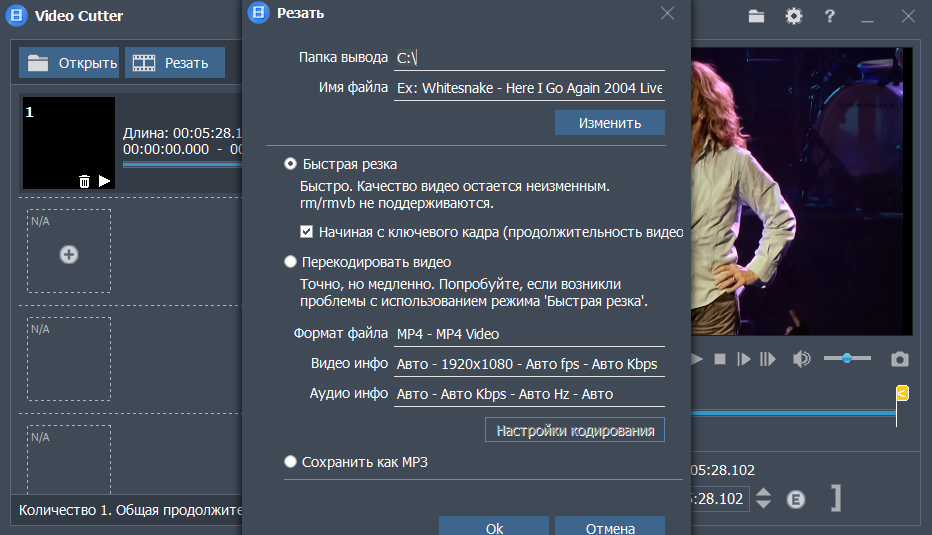This screenshot has width=932, height=535.
Task: Click the '05:28.102' duration text
Action: [723, 470]
